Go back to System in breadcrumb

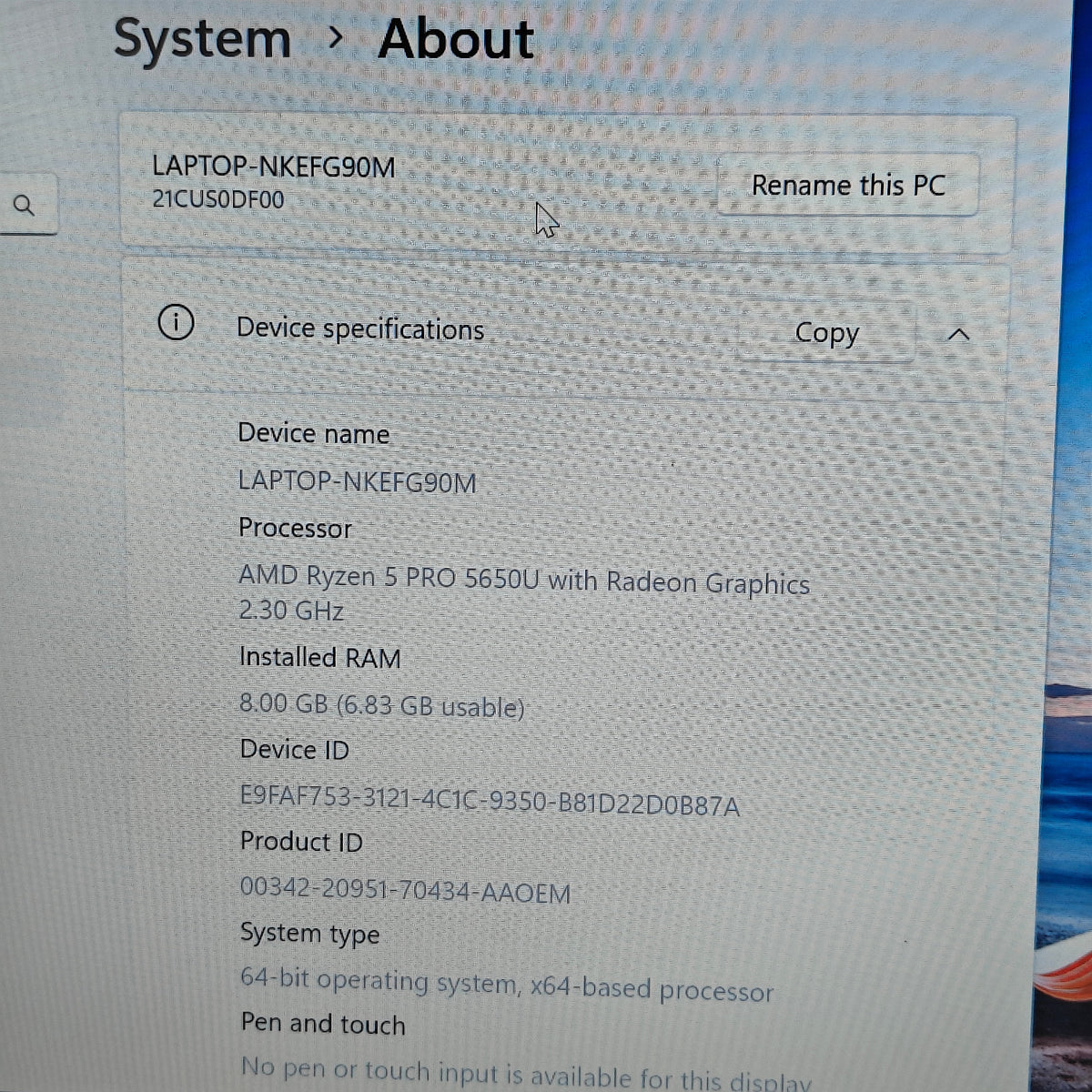[x=202, y=40]
